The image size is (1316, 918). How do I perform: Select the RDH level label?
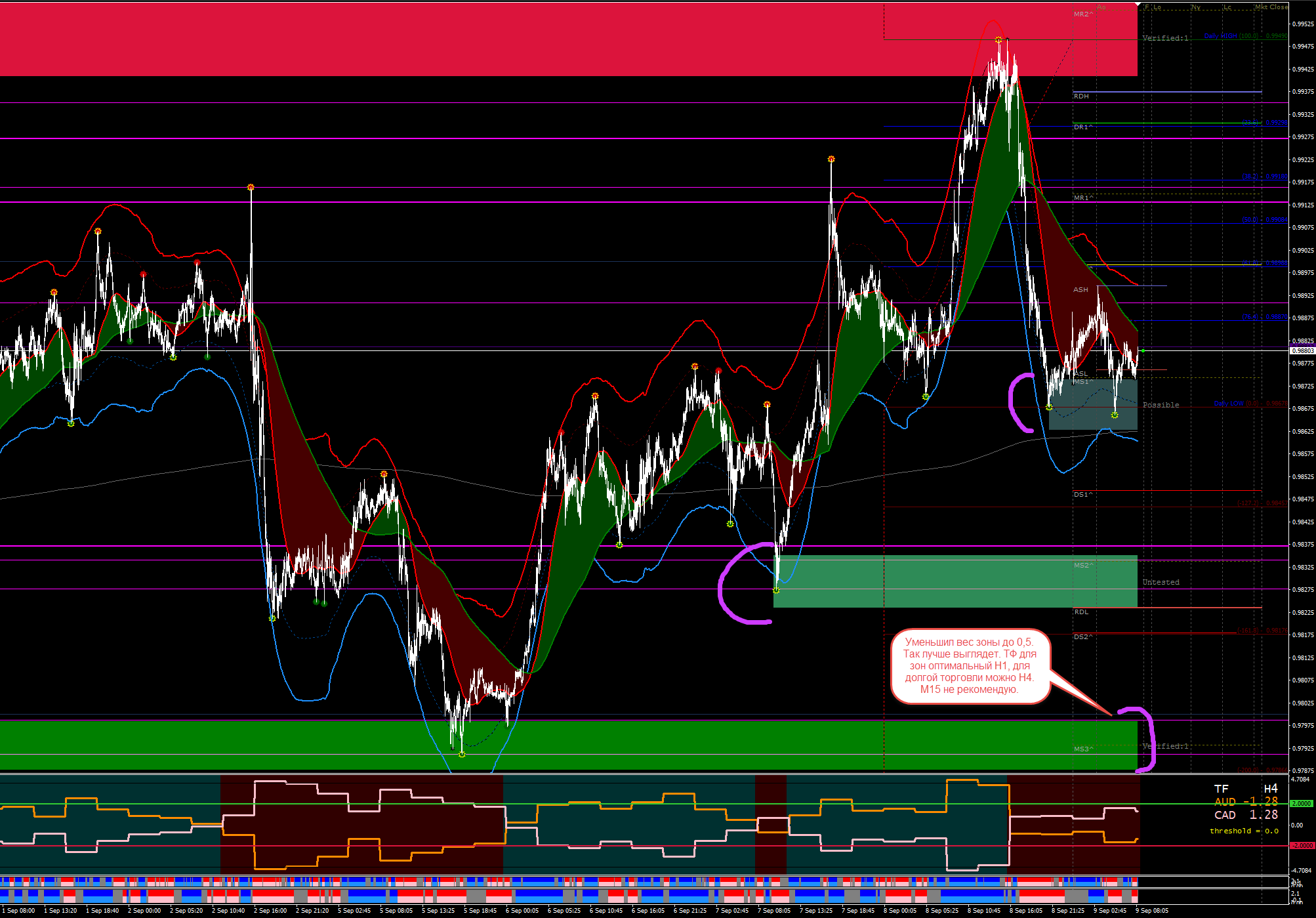1081,96
